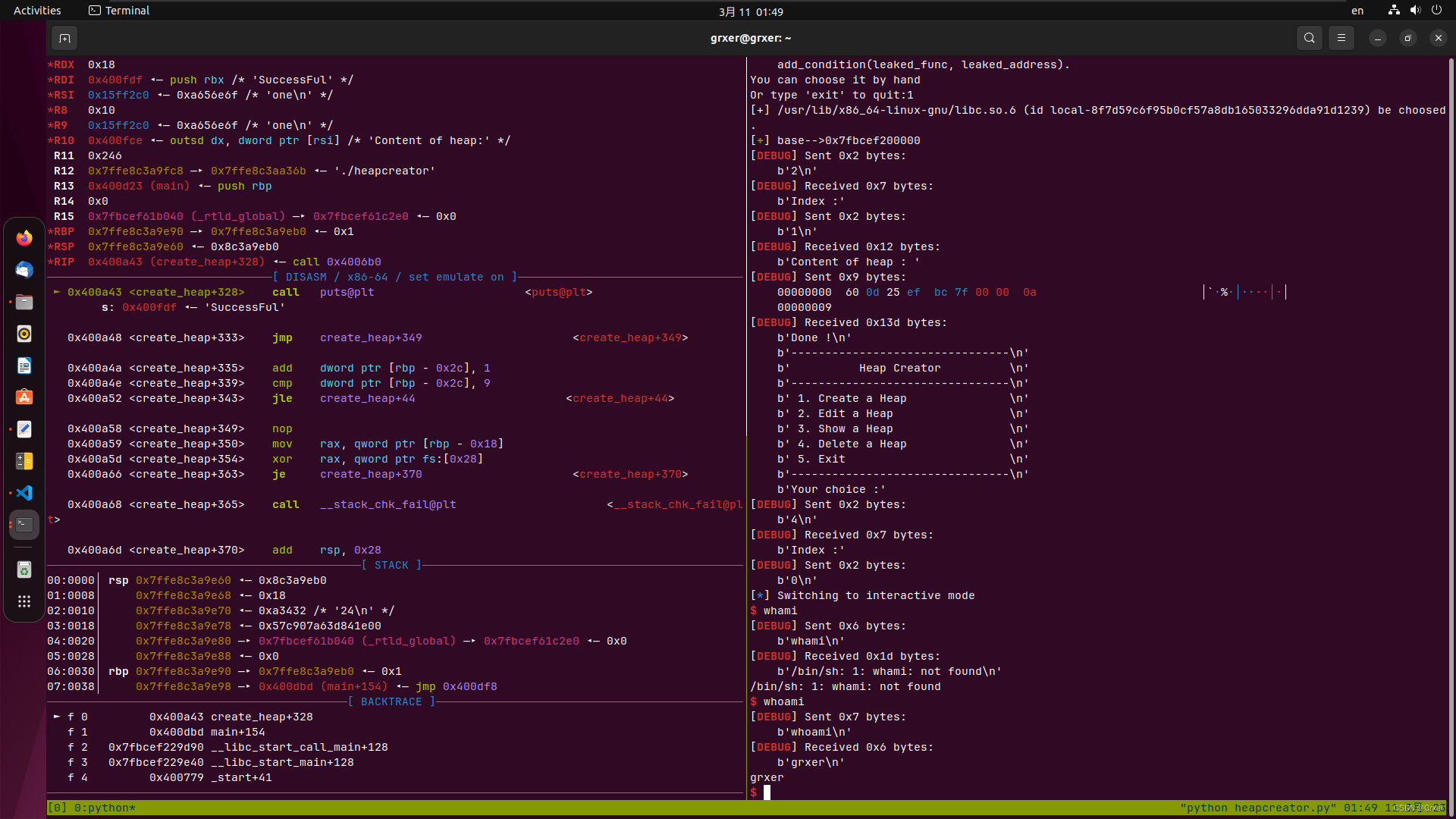
Task: Click the network status icon
Action: point(1393,10)
